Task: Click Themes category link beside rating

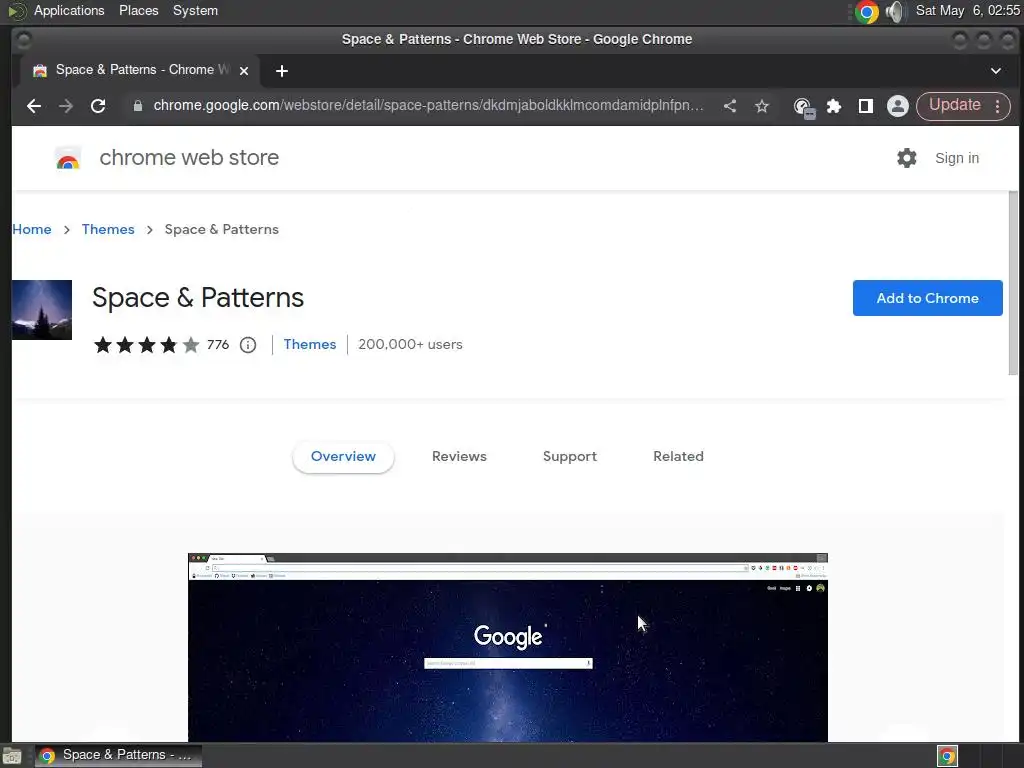Action: tap(310, 344)
